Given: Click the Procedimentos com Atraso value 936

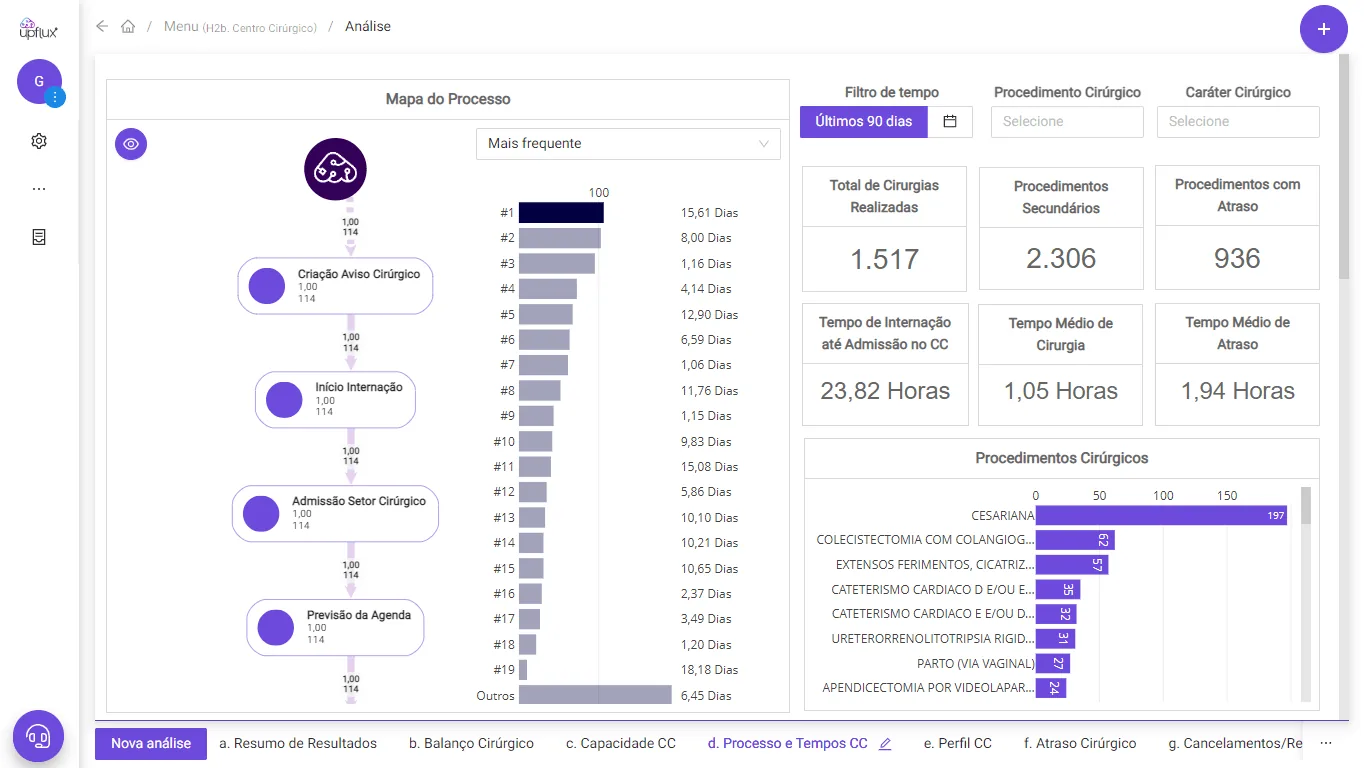Looking at the screenshot, I should [1237, 259].
